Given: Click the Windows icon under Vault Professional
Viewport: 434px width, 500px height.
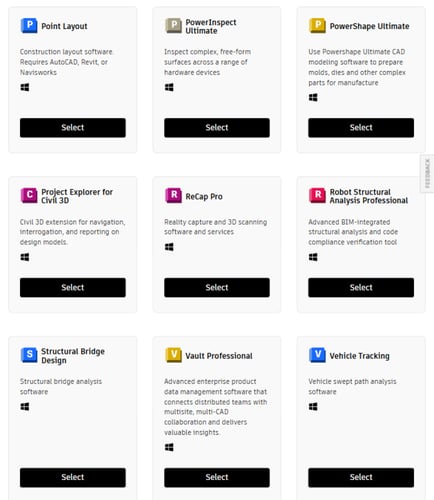Looking at the screenshot, I should [x=169, y=447].
